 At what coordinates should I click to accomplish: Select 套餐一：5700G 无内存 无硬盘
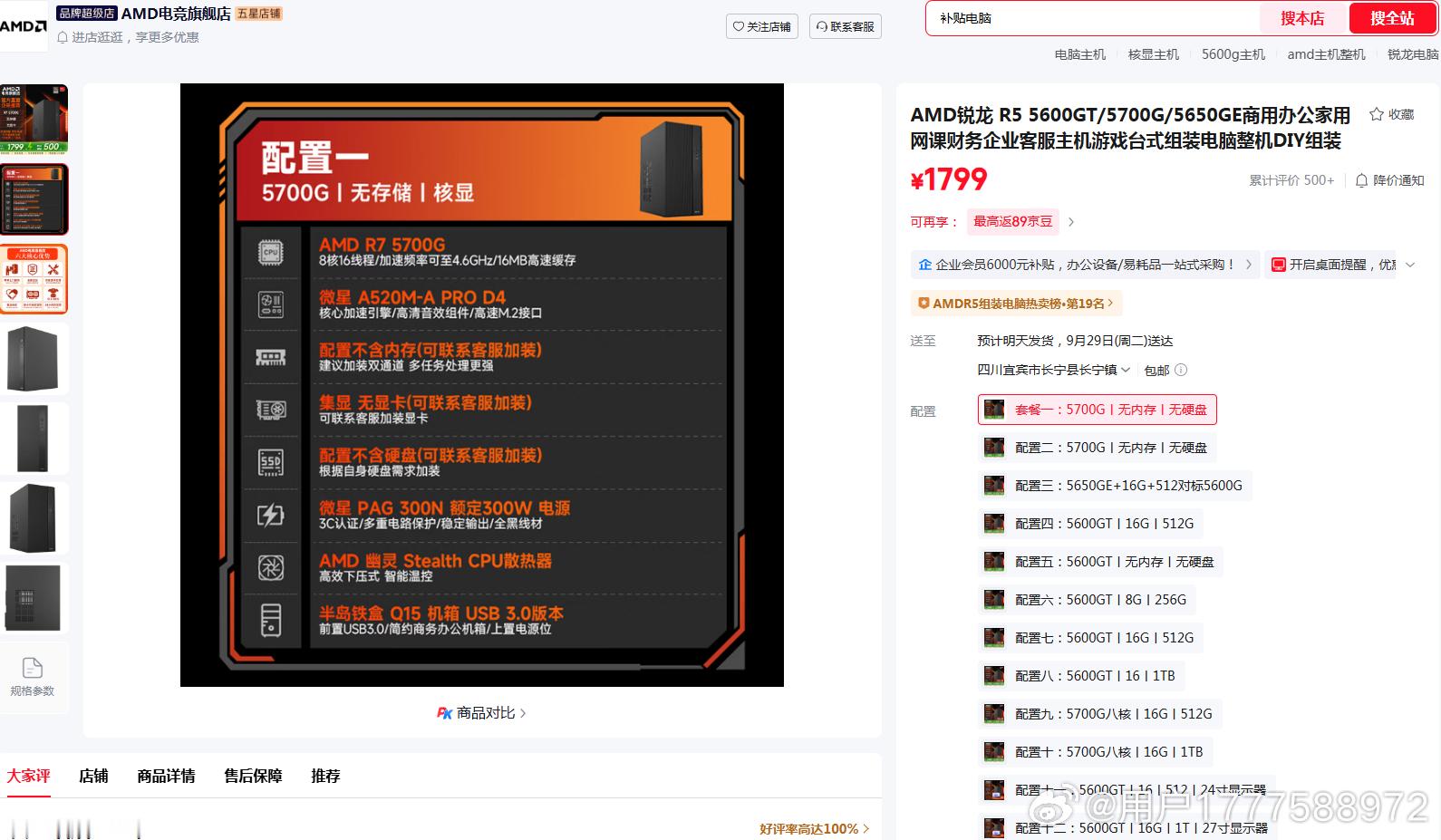click(1097, 410)
